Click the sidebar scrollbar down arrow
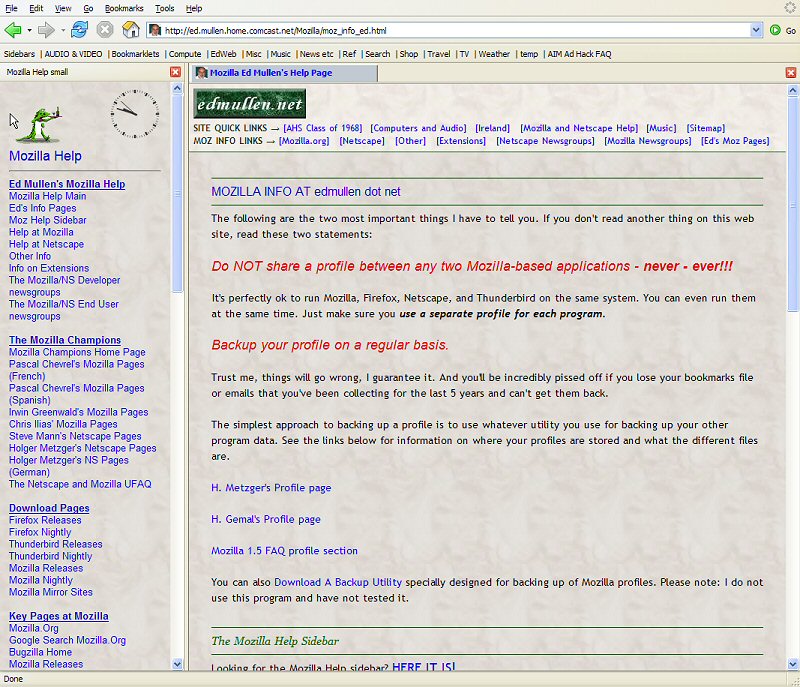 [x=178, y=663]
